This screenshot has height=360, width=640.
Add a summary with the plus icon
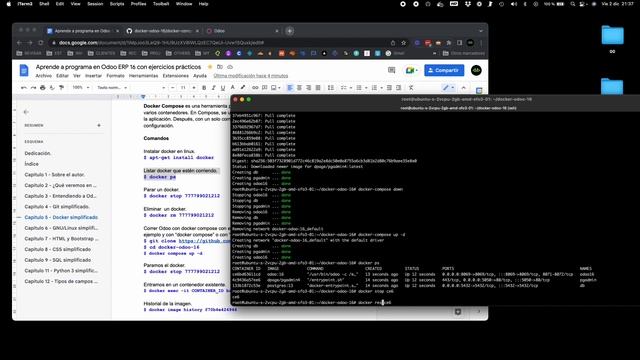[99, 125]
